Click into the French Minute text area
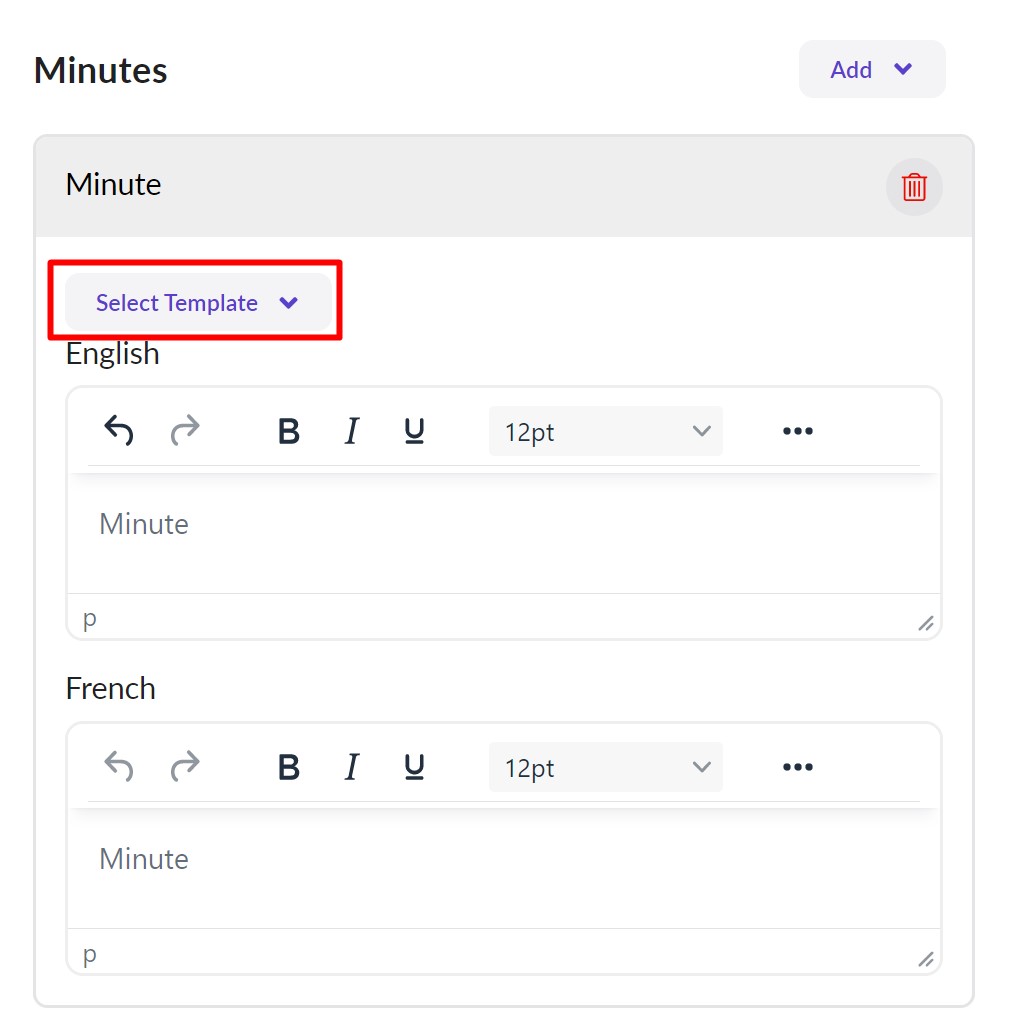Image resolution: width=1010 pixels, height=1035 pixels. (503, 869)
